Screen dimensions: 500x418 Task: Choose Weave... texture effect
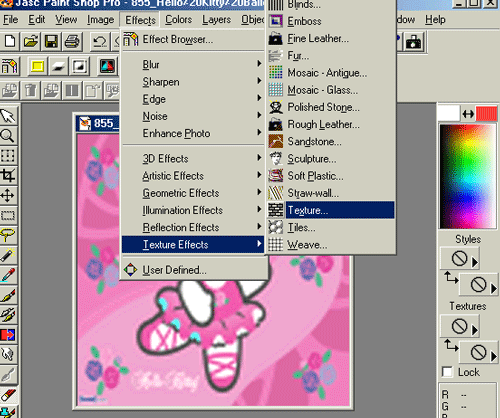[331, 245]
